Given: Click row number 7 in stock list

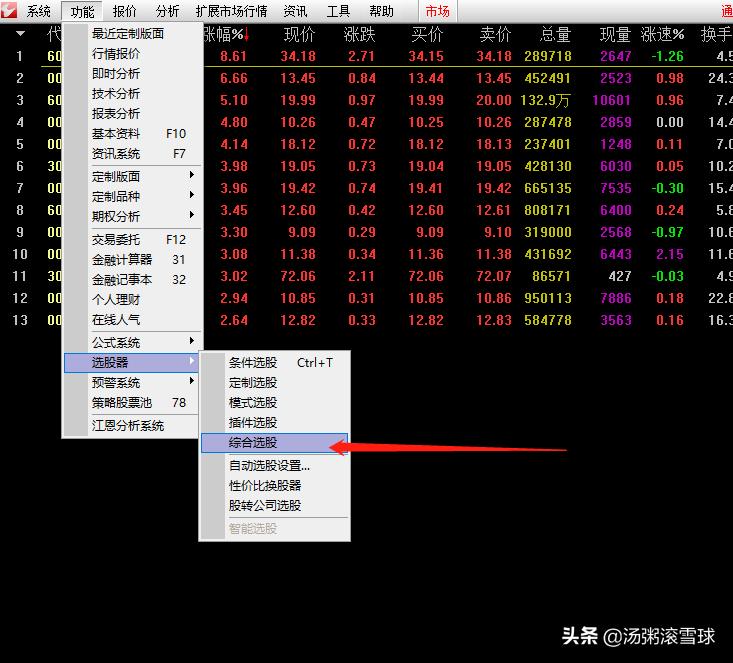Looking at the screenshot, I should tap(20, 188).
